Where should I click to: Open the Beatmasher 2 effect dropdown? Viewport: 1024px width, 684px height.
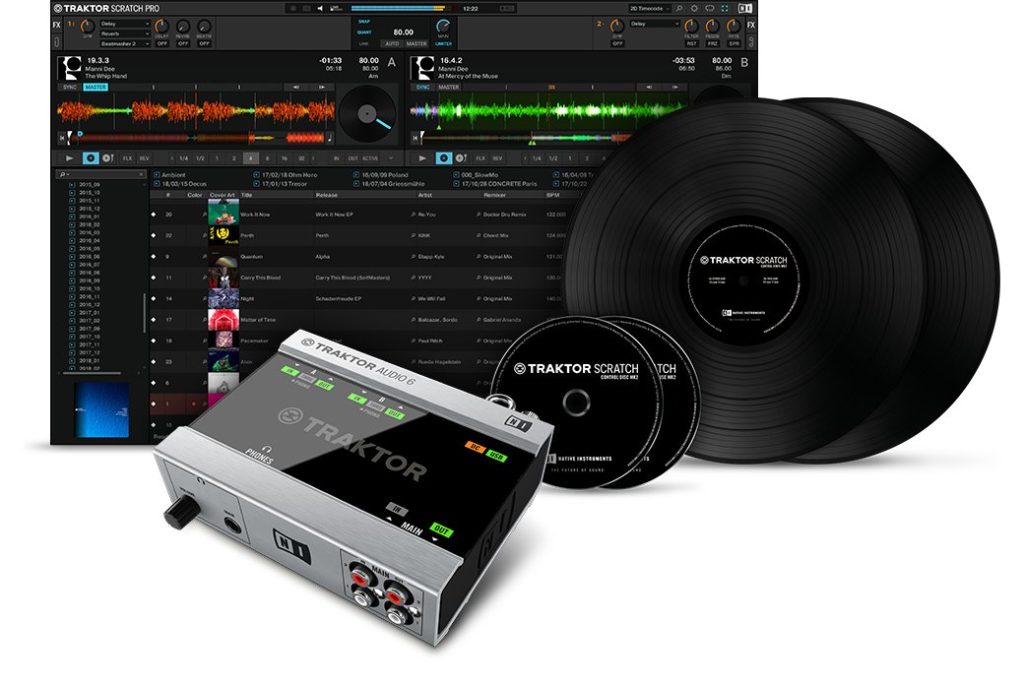coord(124,45)
